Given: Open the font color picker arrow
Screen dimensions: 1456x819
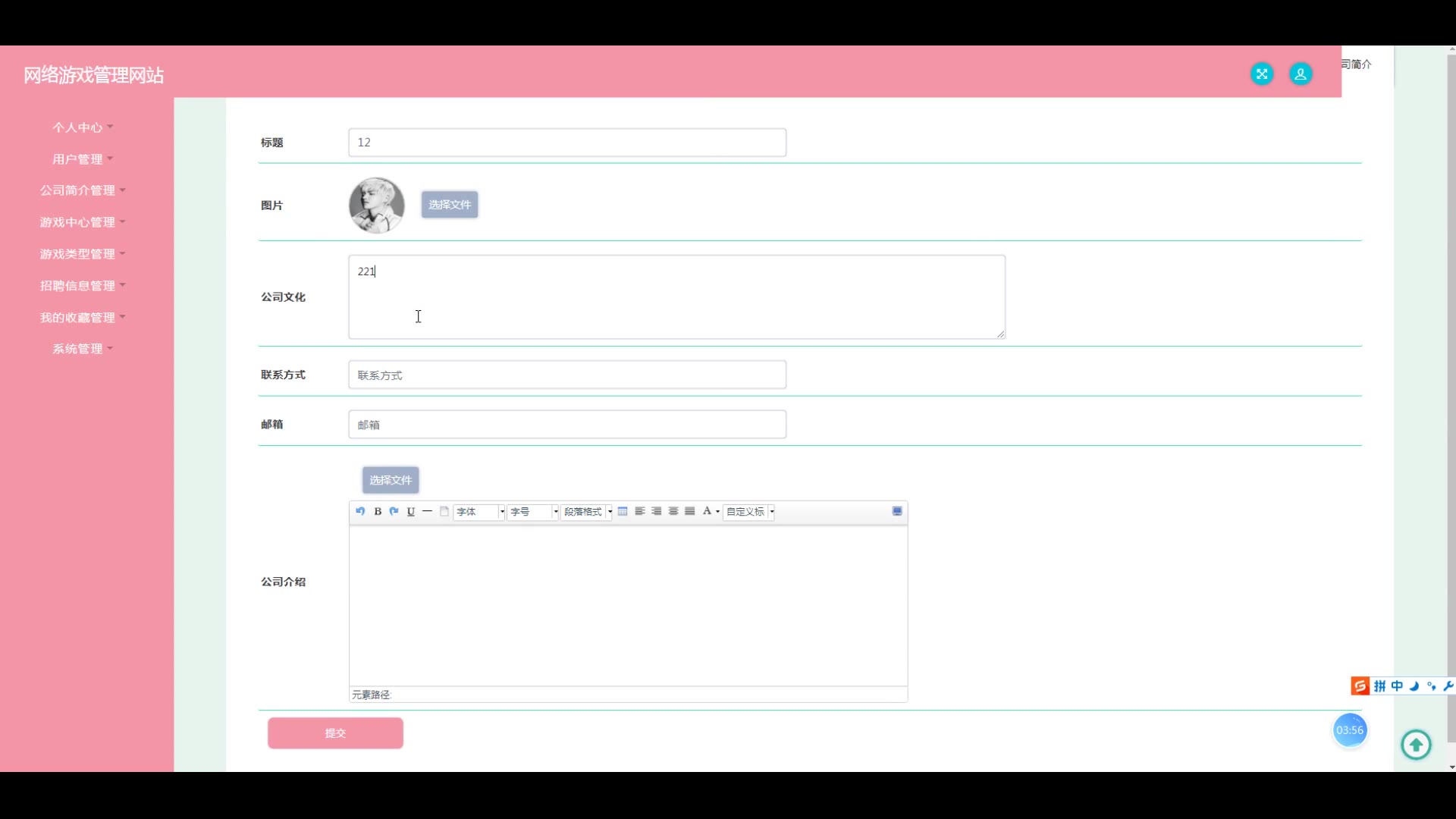Looking at the screenshot, I should 717,512.
